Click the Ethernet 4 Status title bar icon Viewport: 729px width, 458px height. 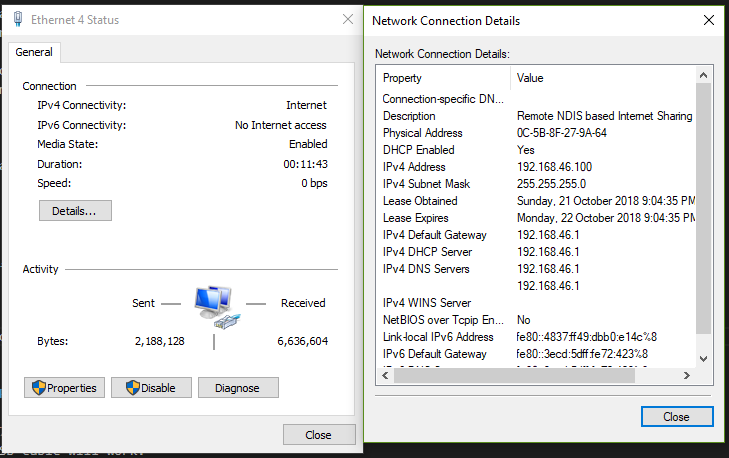[x=17, y=19]
